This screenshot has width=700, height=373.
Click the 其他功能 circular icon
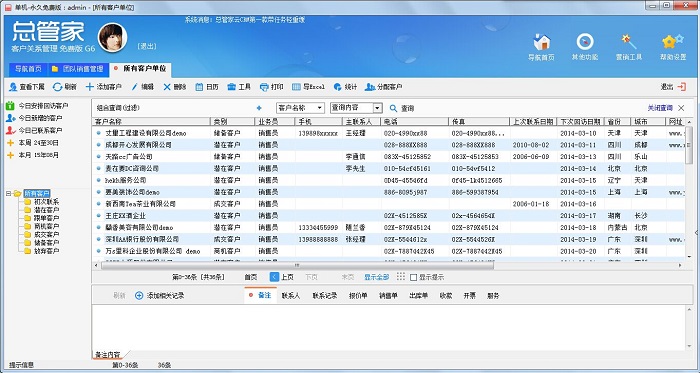[585, 42]
